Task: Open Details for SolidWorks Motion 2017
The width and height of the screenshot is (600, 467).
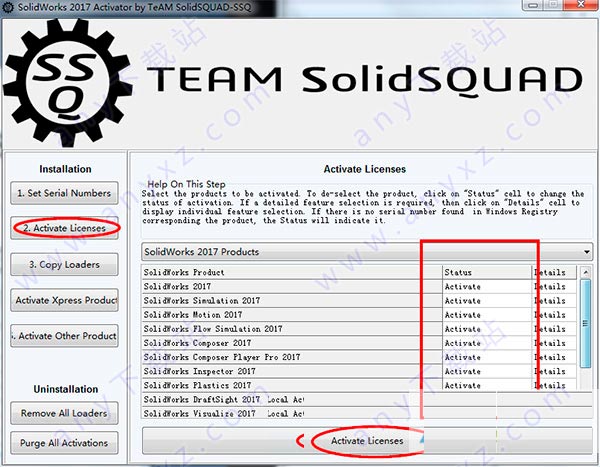Action: 554,315
